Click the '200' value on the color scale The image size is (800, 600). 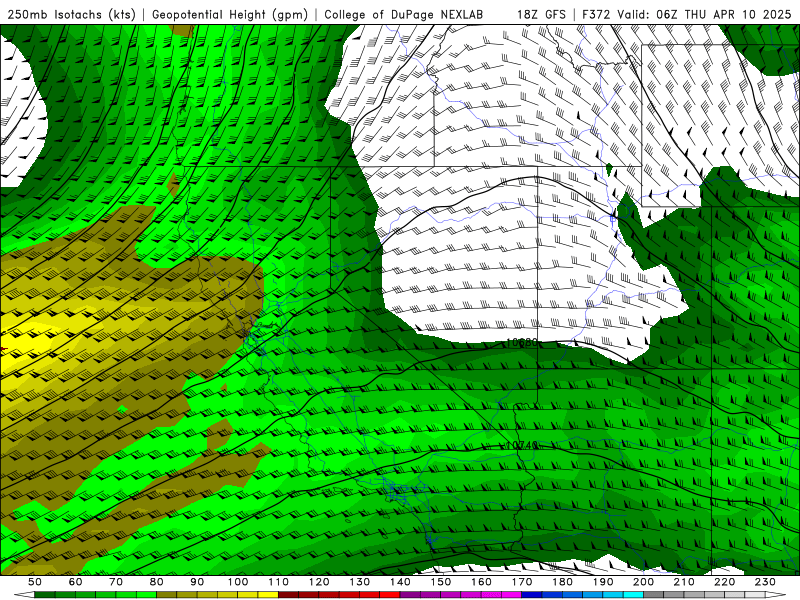(x=643, y=582)
